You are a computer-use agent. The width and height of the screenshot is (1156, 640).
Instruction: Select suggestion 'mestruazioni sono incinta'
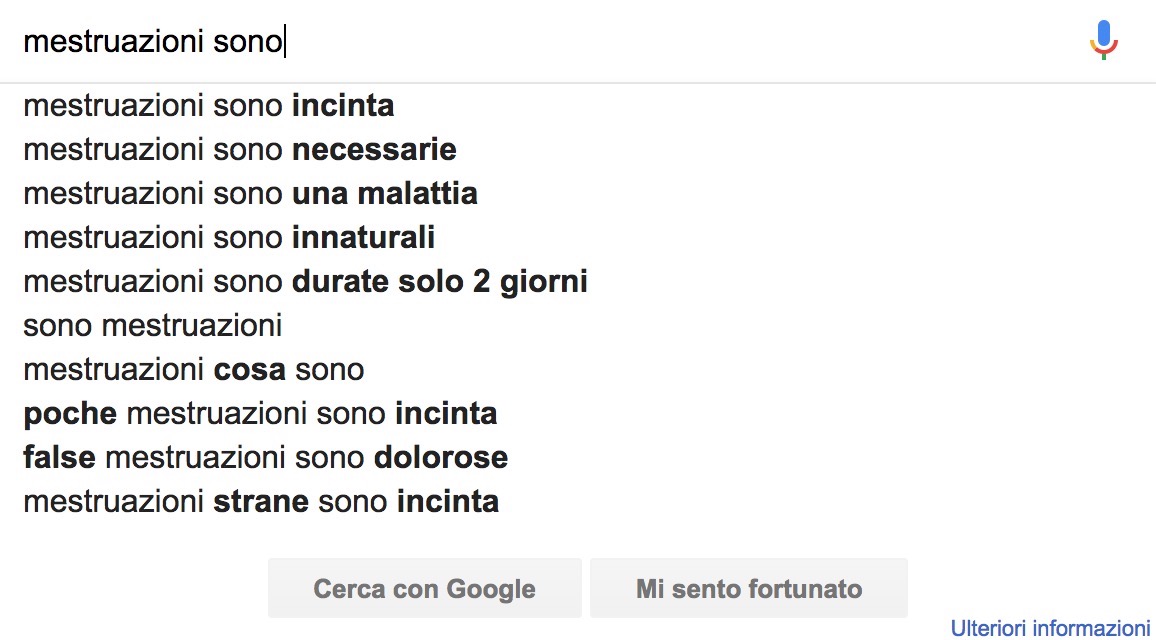[x=209, y=105]
